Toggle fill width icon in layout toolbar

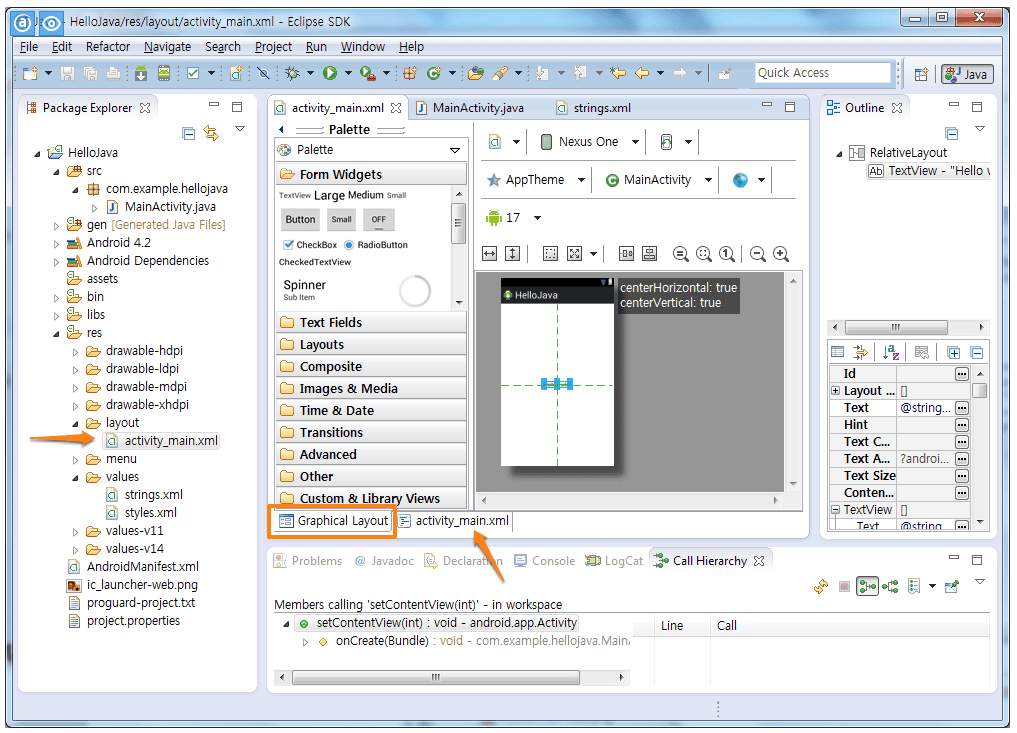[490, 254]
